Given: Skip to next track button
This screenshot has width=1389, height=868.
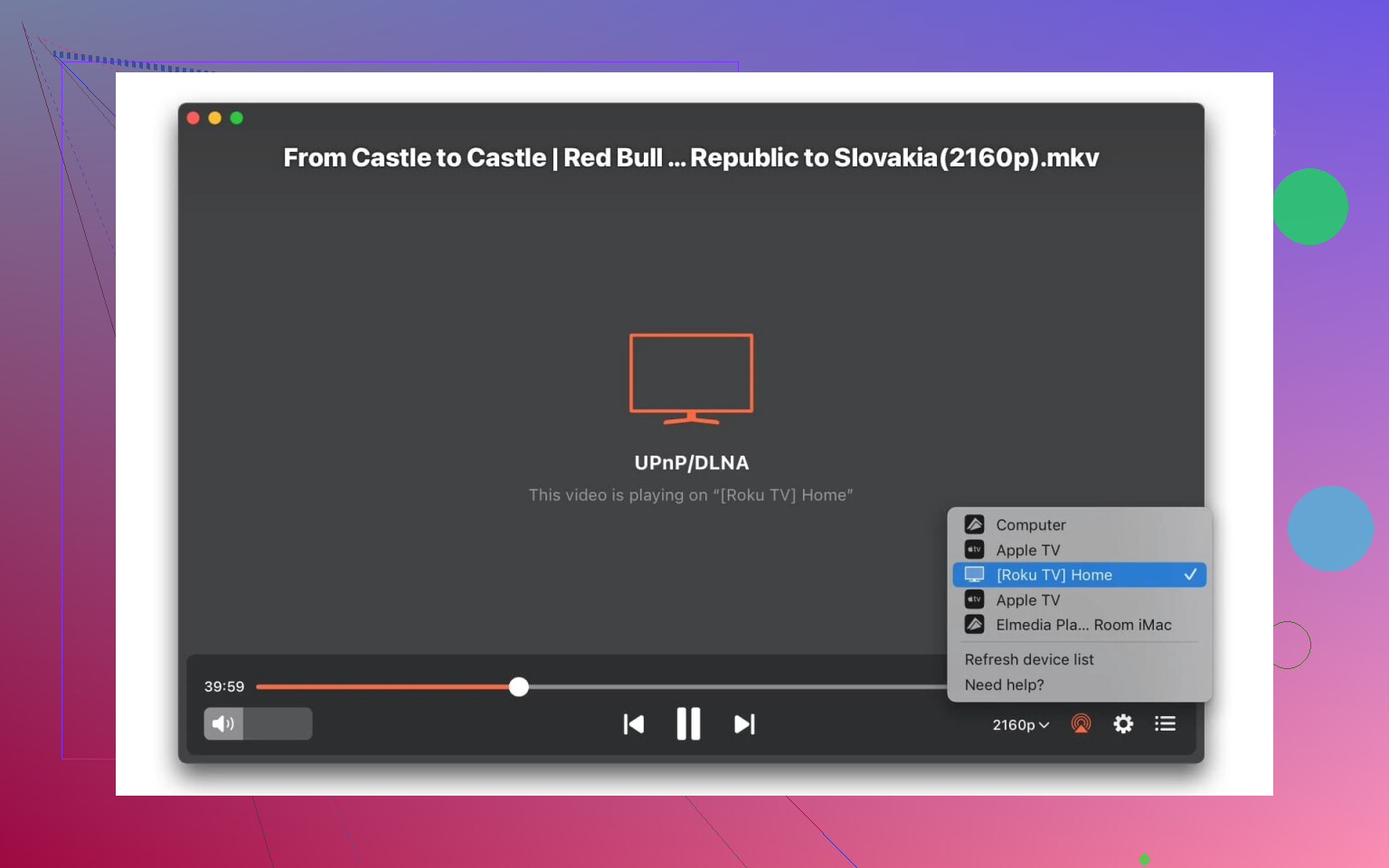Looking at the screenshot, I should click(744, 724).
